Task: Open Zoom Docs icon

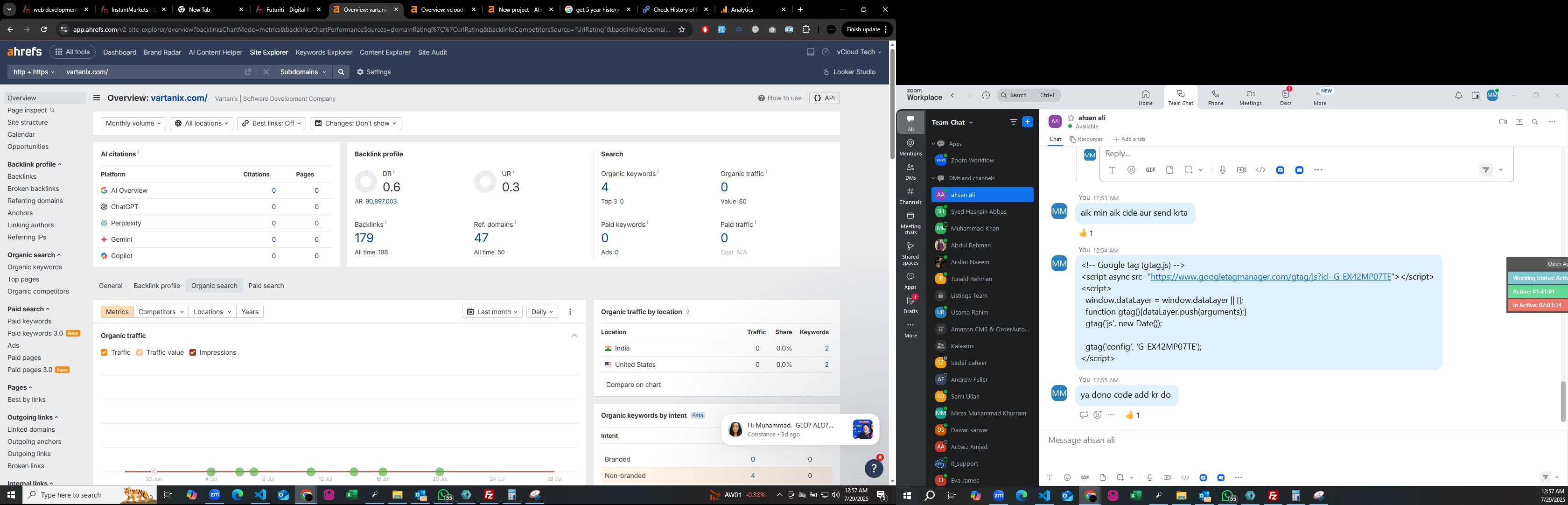Action: [x=1286, y=98]
